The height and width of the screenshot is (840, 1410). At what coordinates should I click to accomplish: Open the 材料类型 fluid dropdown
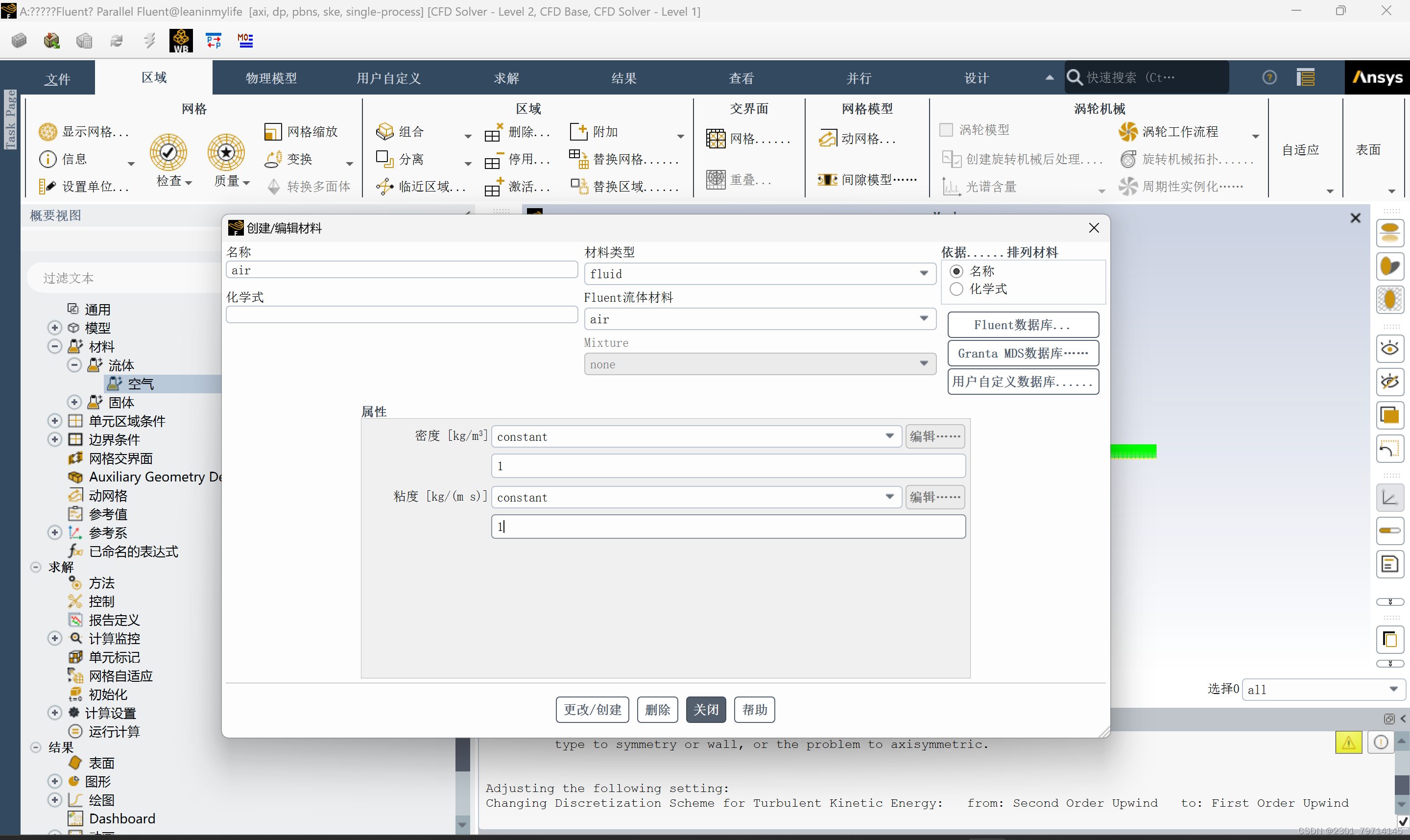(x=759, y=274)
